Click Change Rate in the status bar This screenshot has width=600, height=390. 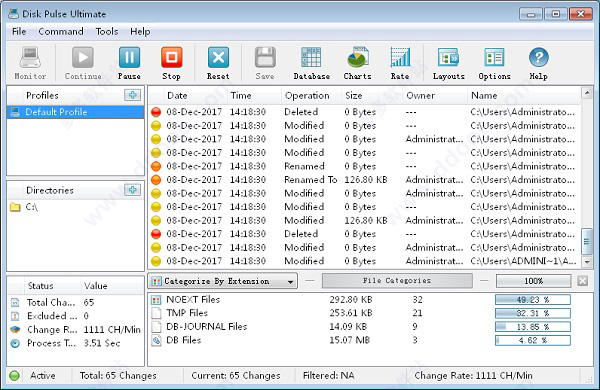pyautogui.click(x=473, y=375)
